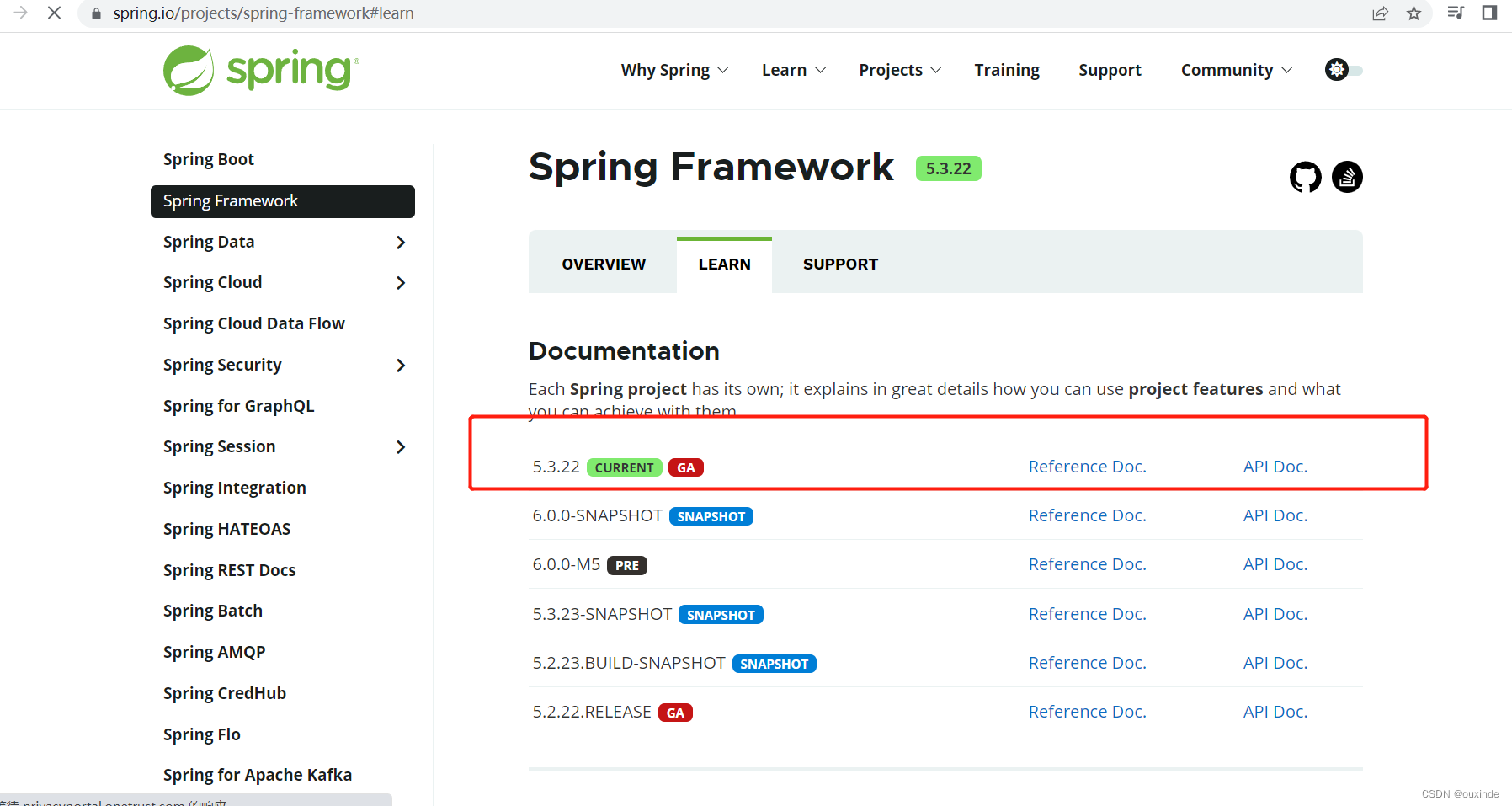Click the GA badge for 5.2.22.RELEASE

675,713
